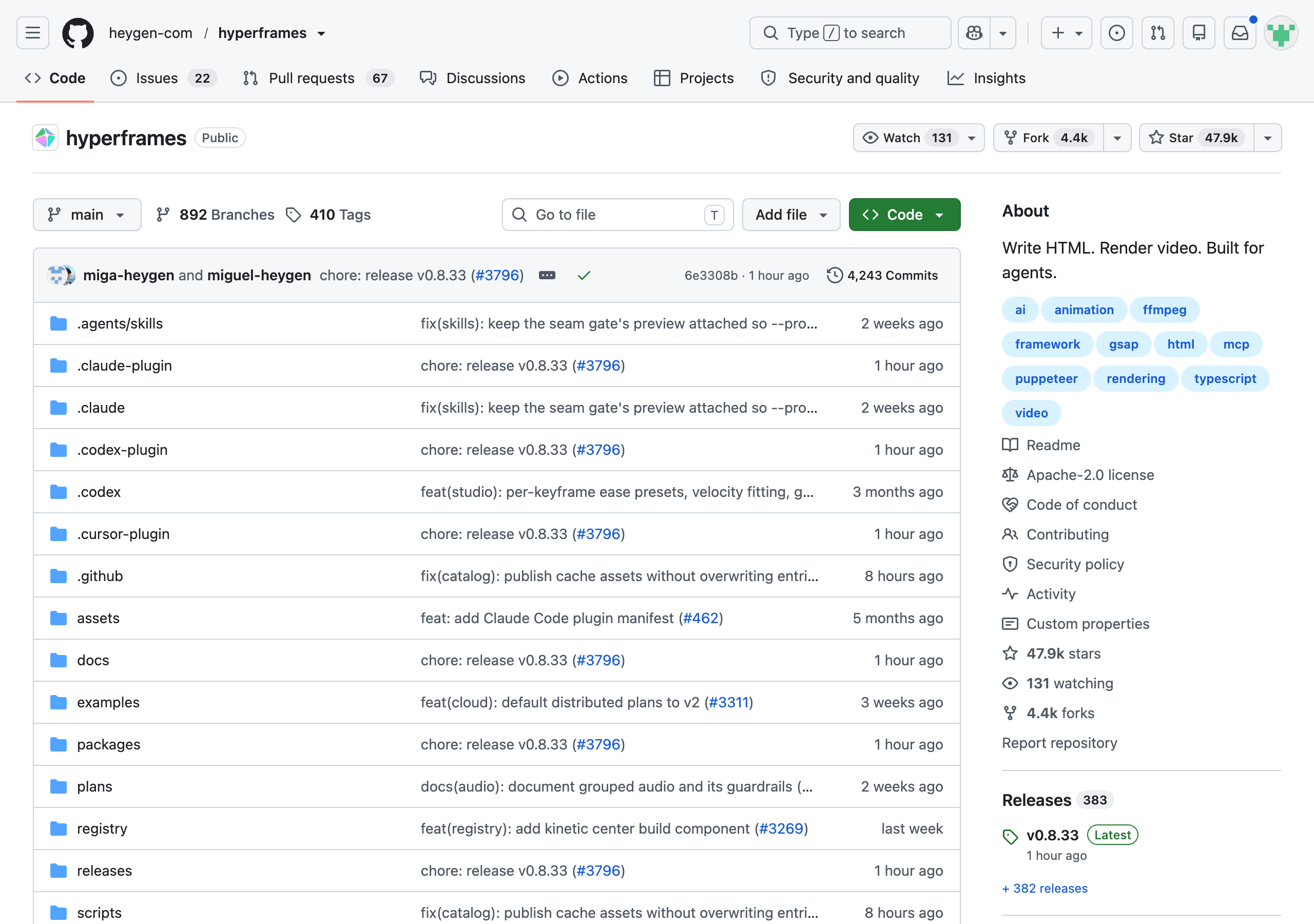
Task: Expand the repository name dropdown arrow
Action: [x=322, y=33]
